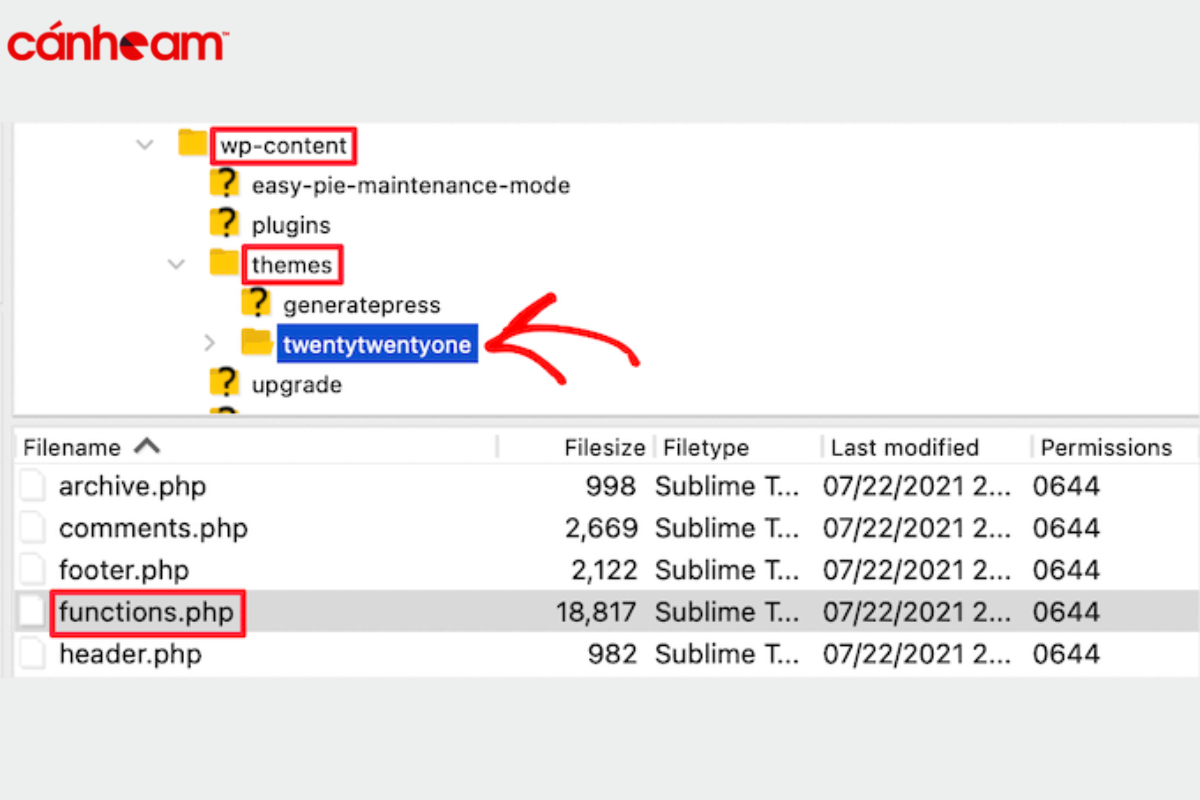This screenshot has width=1200, height=800.
Task: Click the twentytwentyone open folder icon
Action: click(x=258, y=342)
